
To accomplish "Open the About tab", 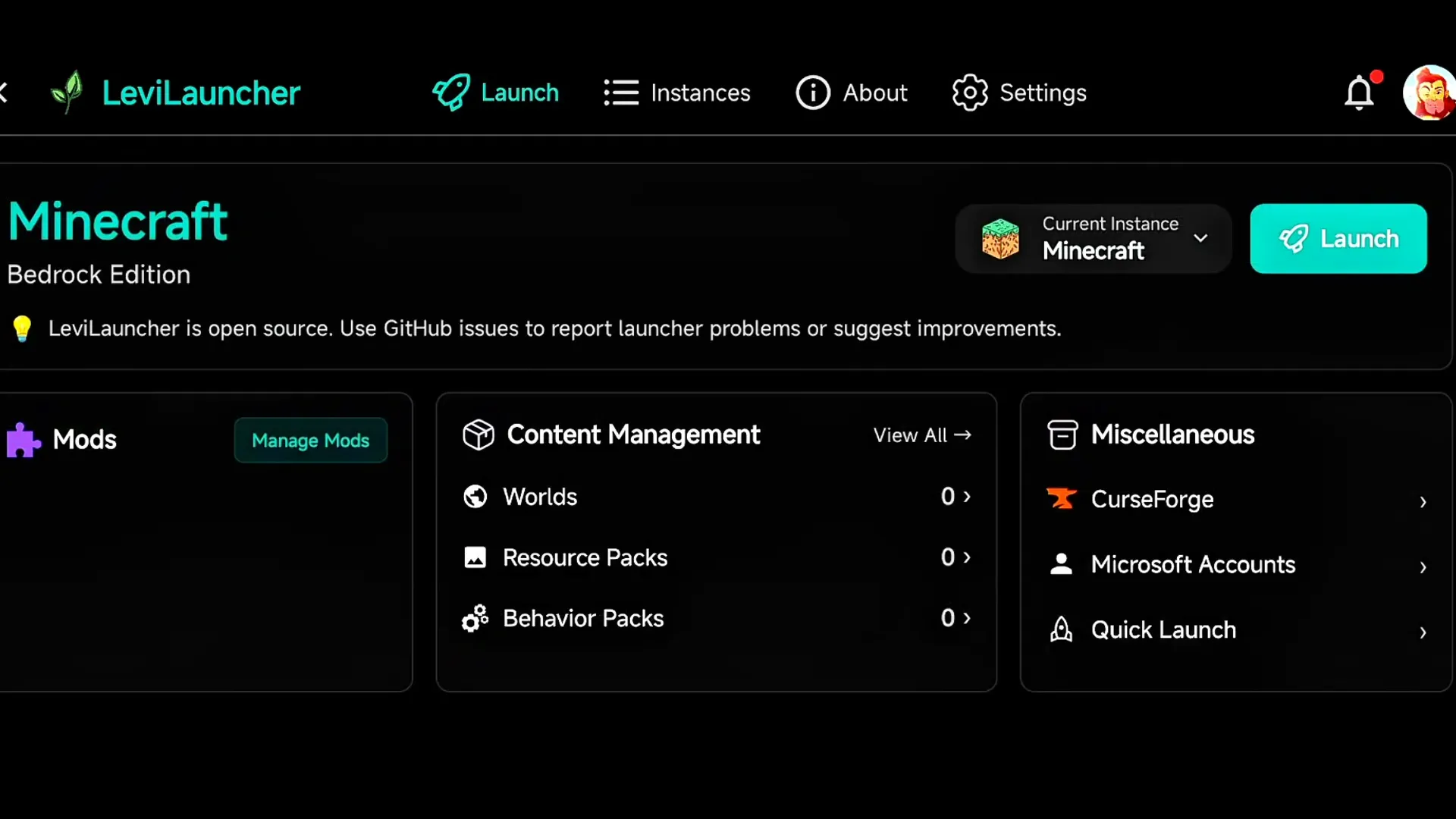I will (x=852, y=93).
